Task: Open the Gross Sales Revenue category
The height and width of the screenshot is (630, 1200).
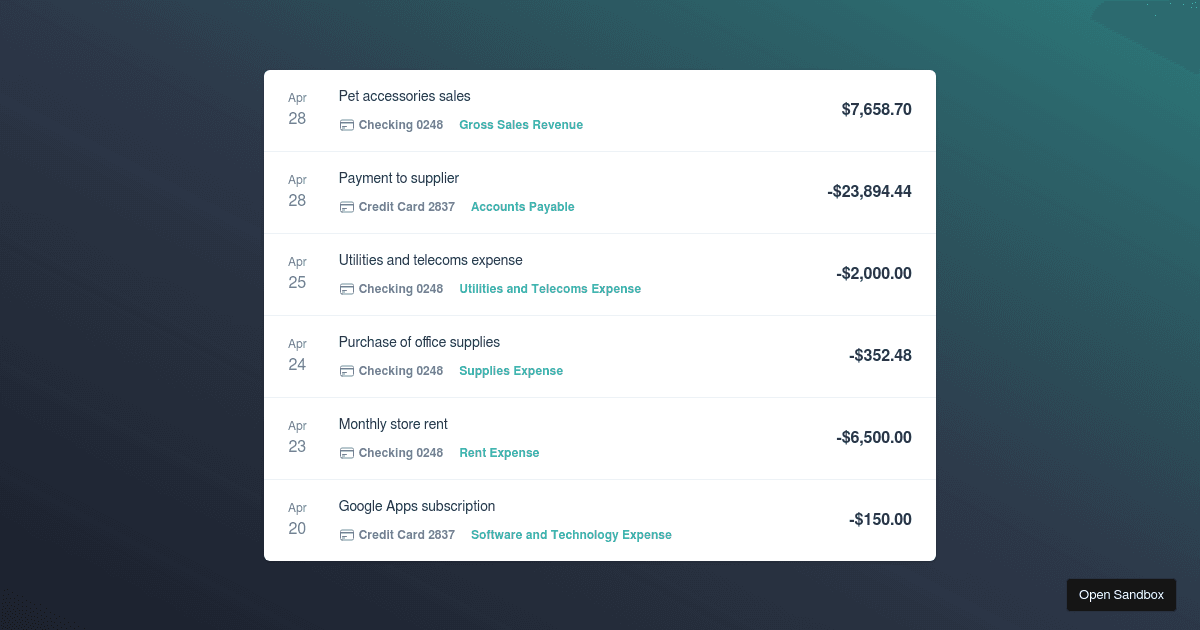Action: click(521, 124)
